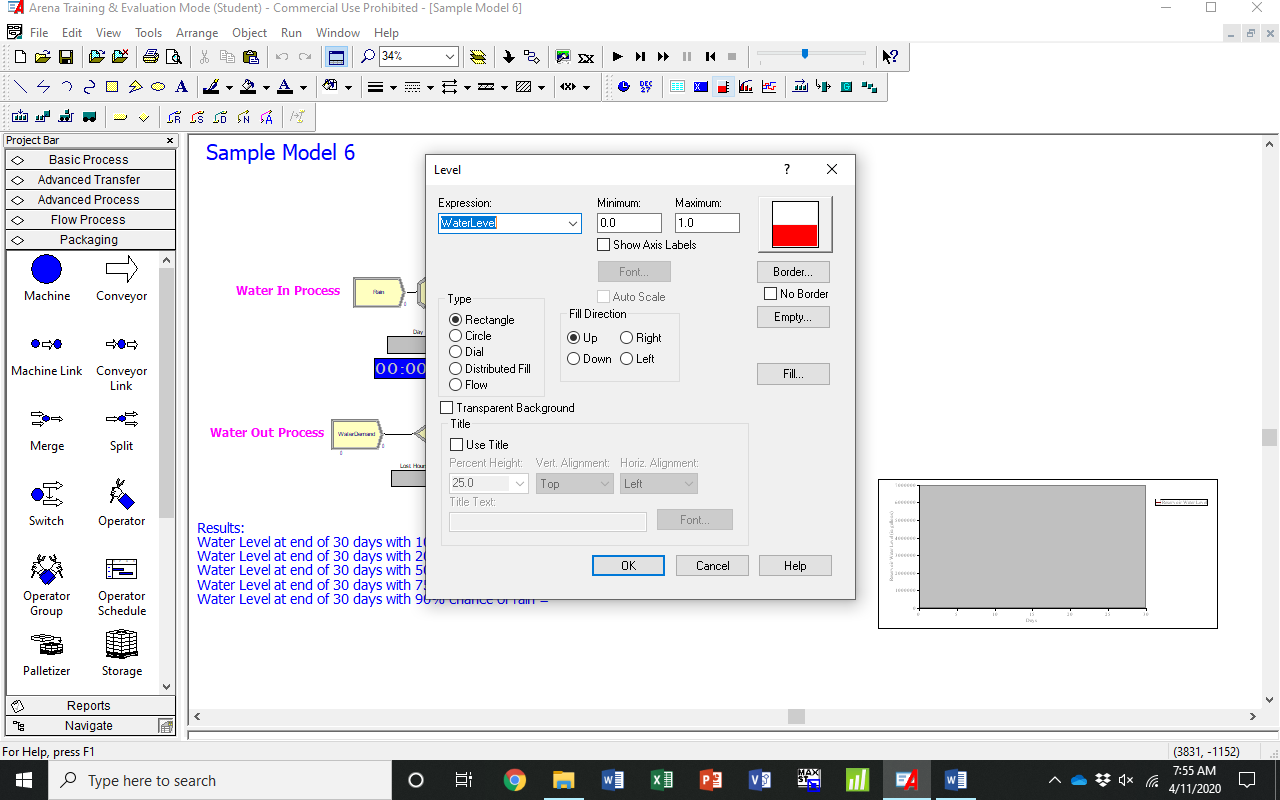The height and width of the screenshot is (800, 1280).
Task: Open the Run menu
Action: click(x=291, y=33)
